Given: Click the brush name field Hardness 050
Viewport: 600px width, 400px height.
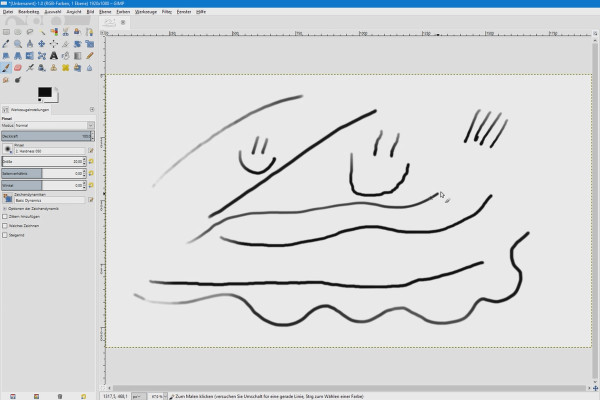Looking at the screenshot, I should pos(50,151).
